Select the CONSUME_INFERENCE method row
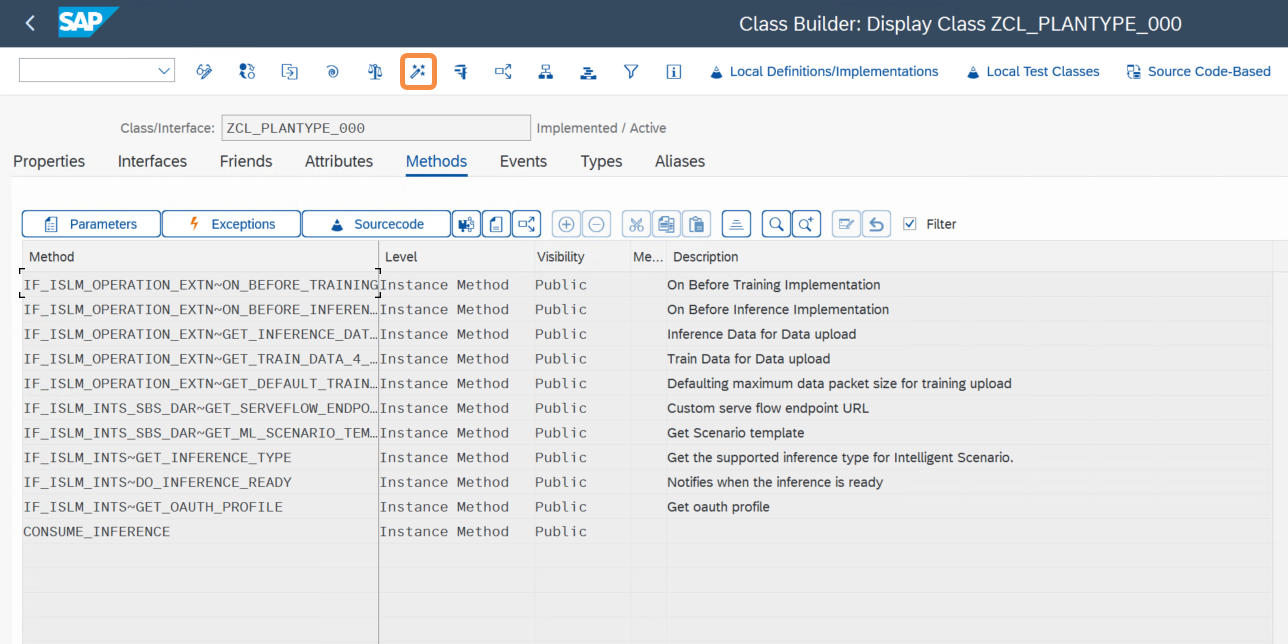The height and width of the screenshot is (644, 1288). 97,532
